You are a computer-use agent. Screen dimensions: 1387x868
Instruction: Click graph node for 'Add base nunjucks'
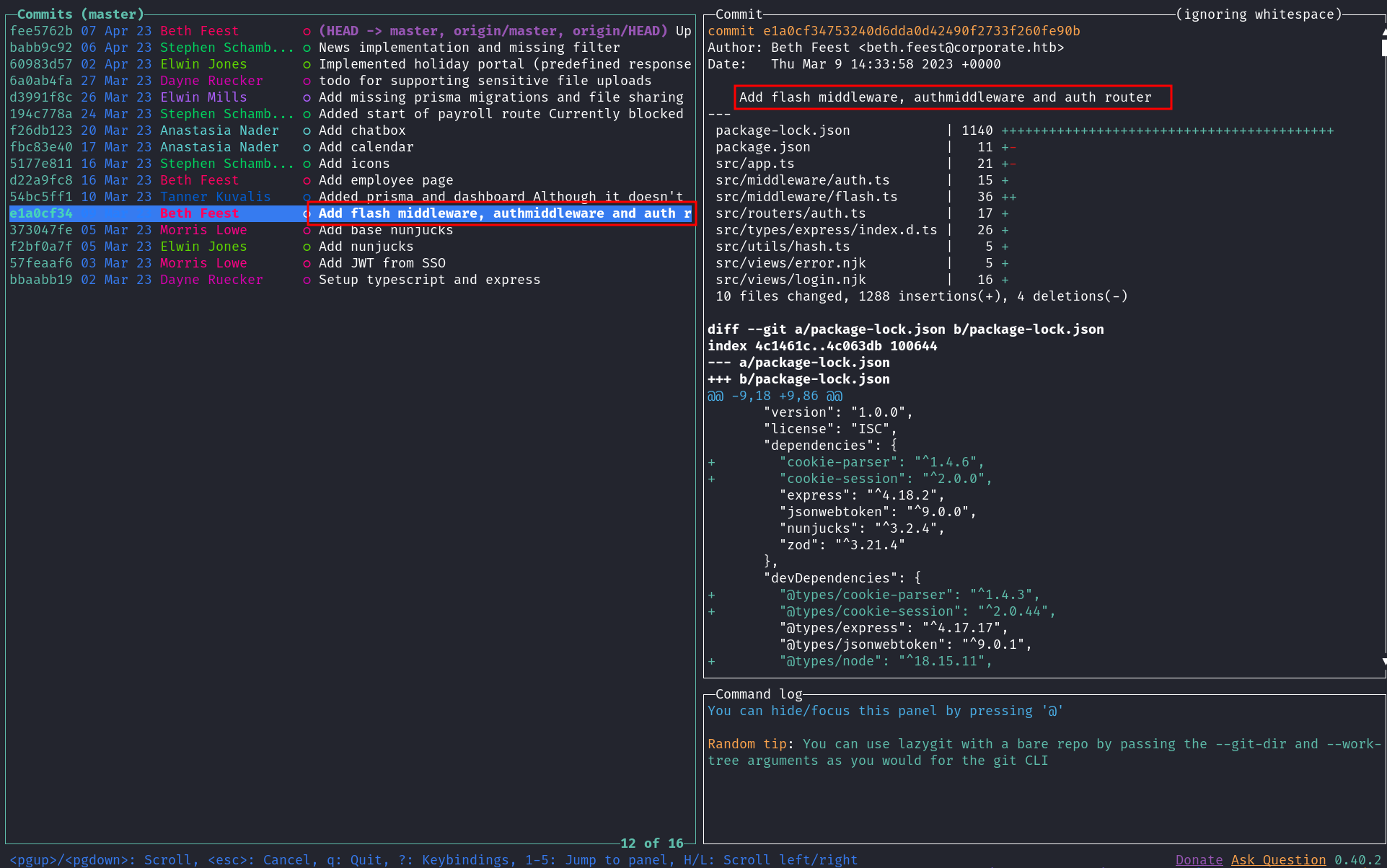tap(307, 230)
